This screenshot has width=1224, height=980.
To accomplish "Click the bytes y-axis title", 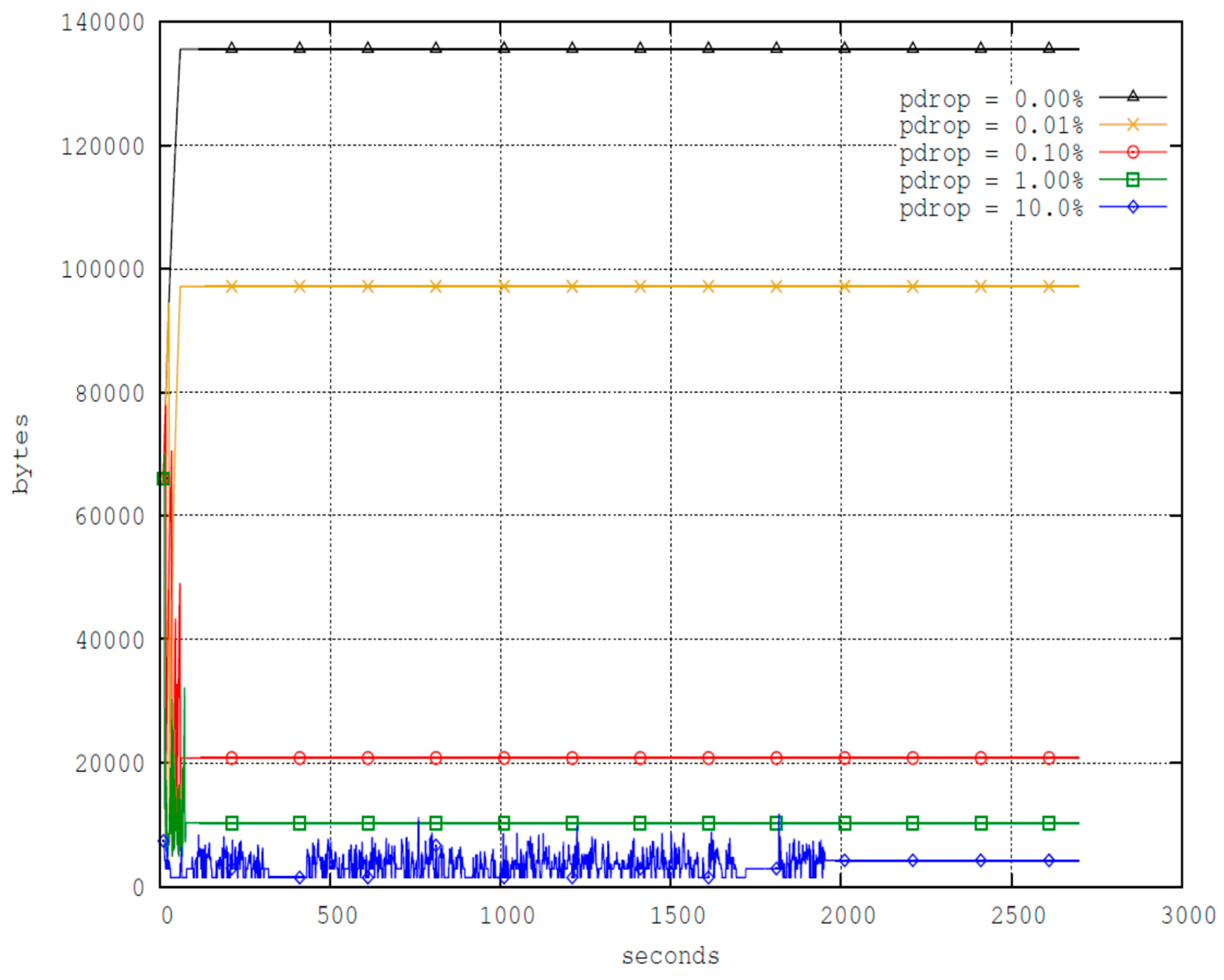I will (x=21, y=454).
